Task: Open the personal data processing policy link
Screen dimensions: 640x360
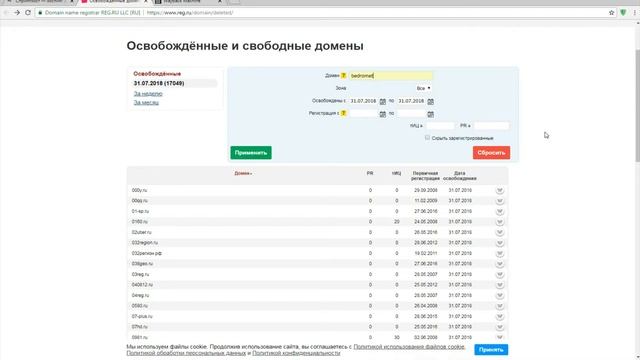Action: [x=186, y=353]
